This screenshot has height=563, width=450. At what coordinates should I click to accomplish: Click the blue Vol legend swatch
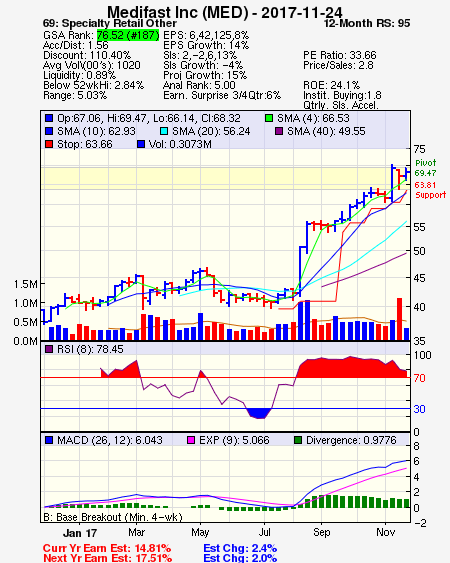coord(141,144)
